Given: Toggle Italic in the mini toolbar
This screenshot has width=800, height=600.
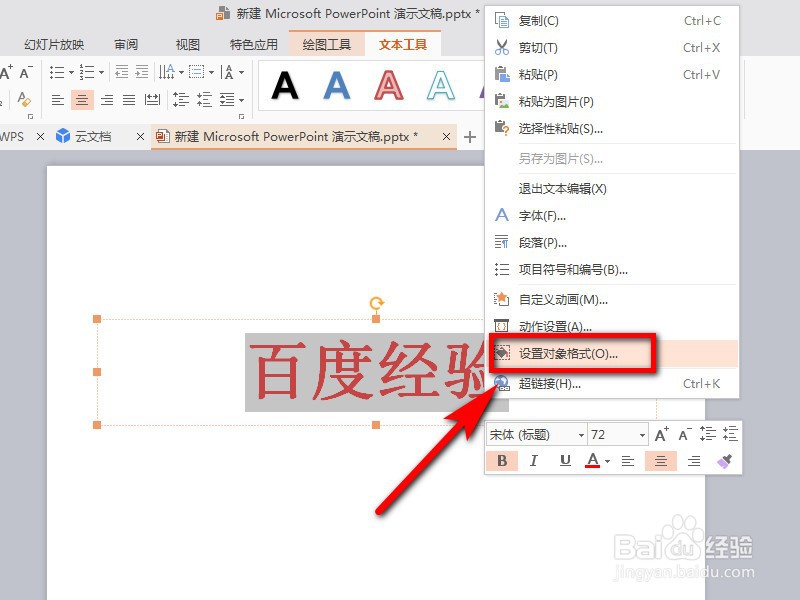Looking at the screenshot, I should (x=534, y=461).
